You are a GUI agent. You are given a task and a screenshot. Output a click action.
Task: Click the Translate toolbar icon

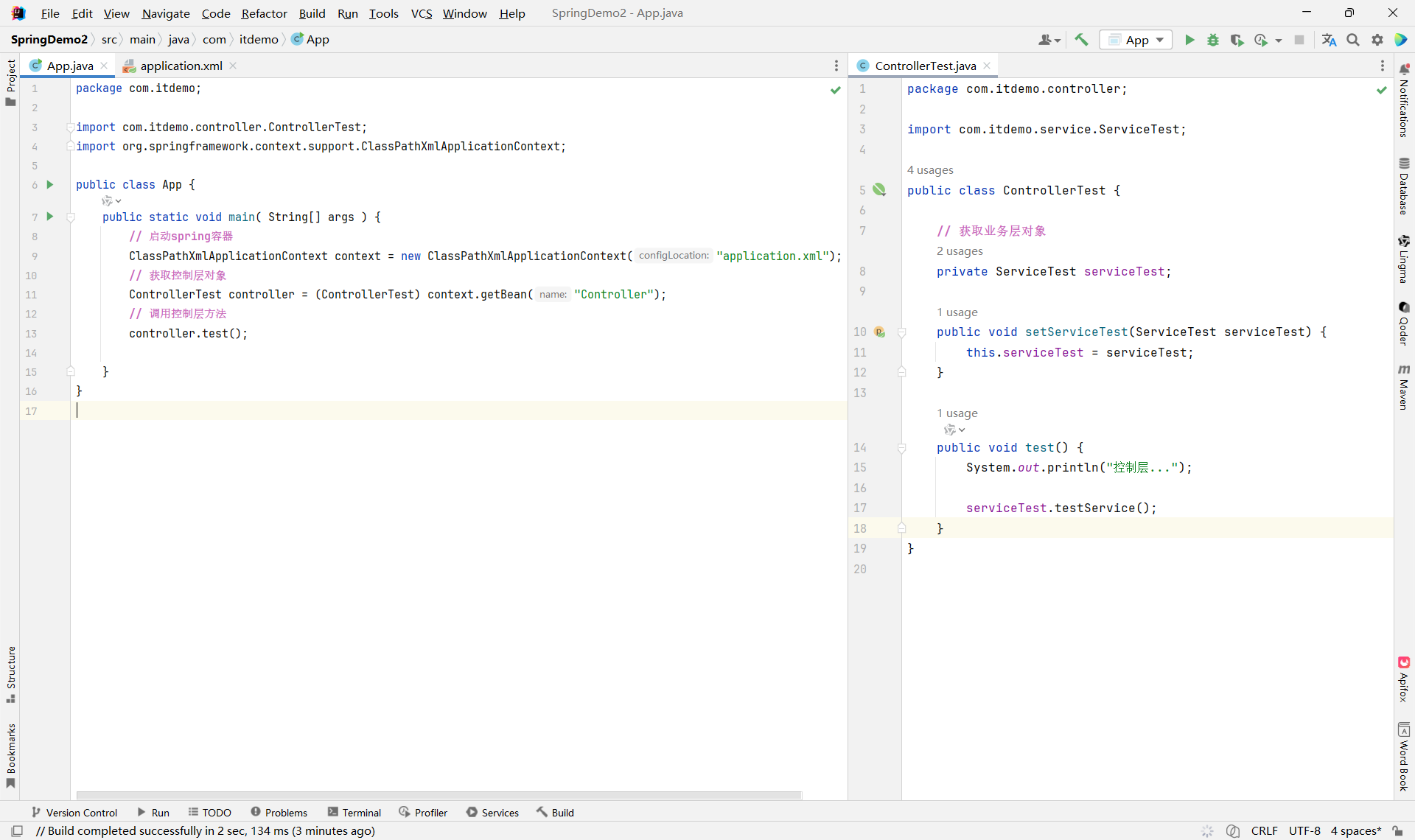(1329, 40)
